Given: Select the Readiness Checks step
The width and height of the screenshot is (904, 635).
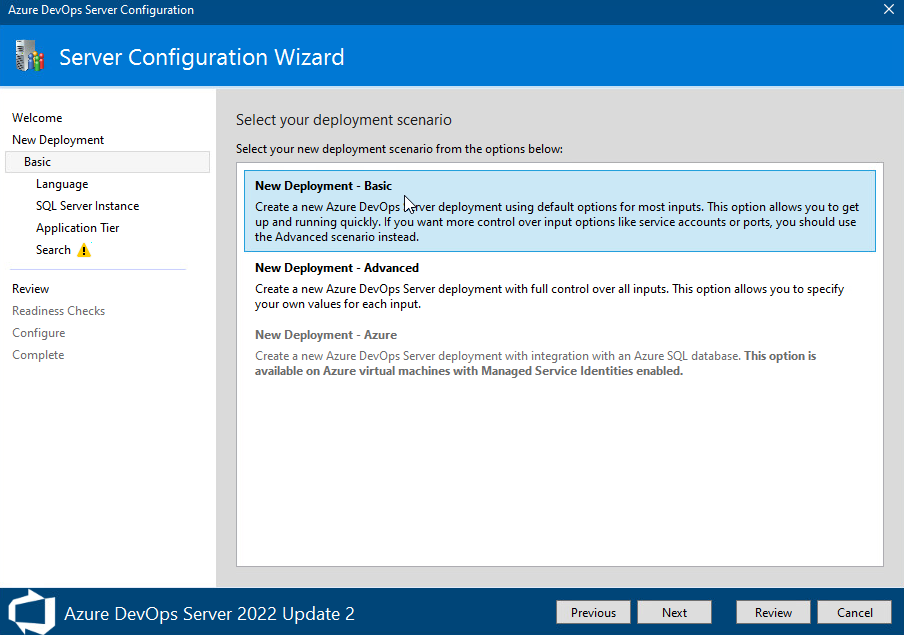Looking at the screenshot, I should [x=58, y=310].
